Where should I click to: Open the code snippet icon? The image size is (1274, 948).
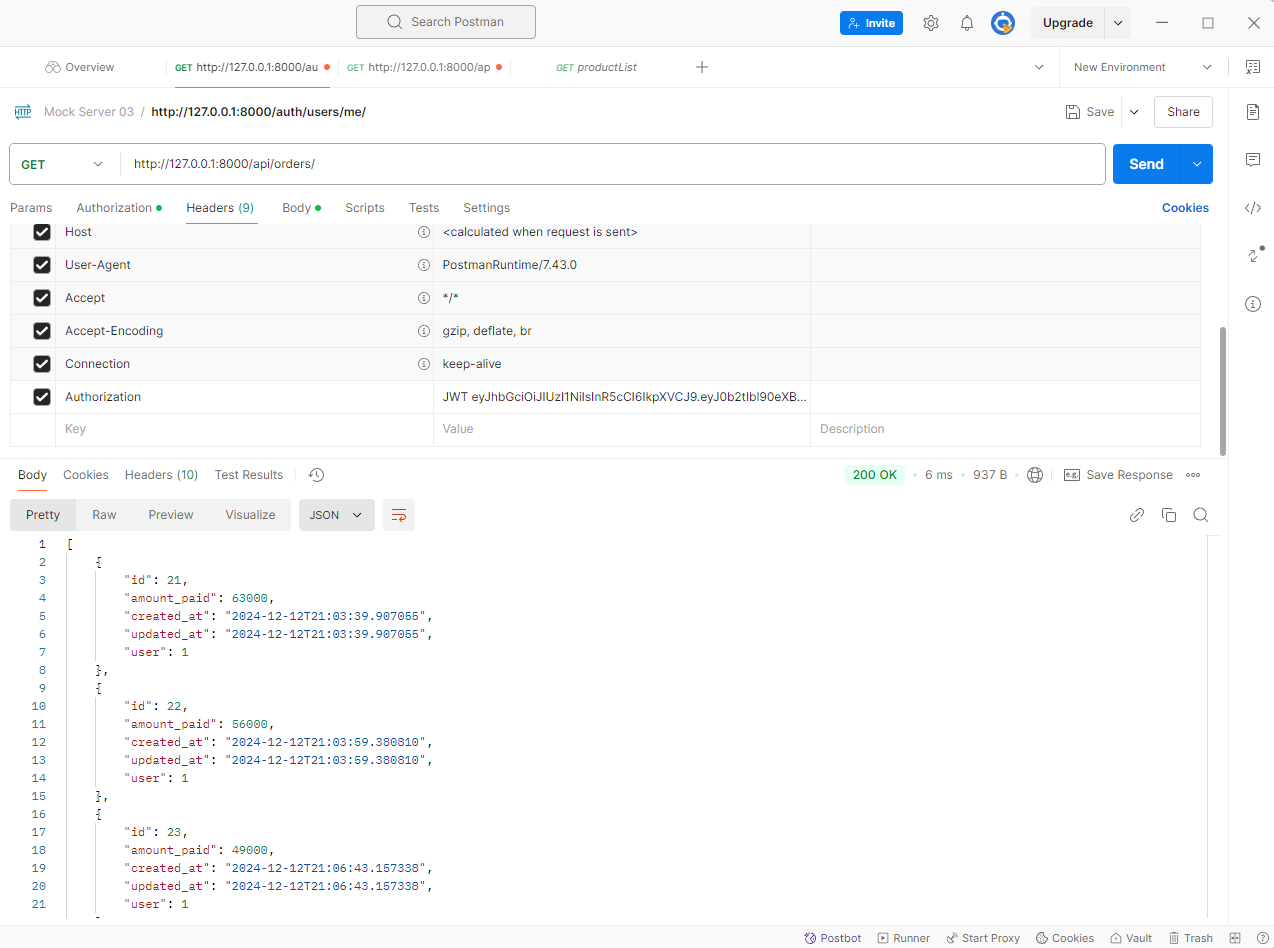[x=1253, y=208]
